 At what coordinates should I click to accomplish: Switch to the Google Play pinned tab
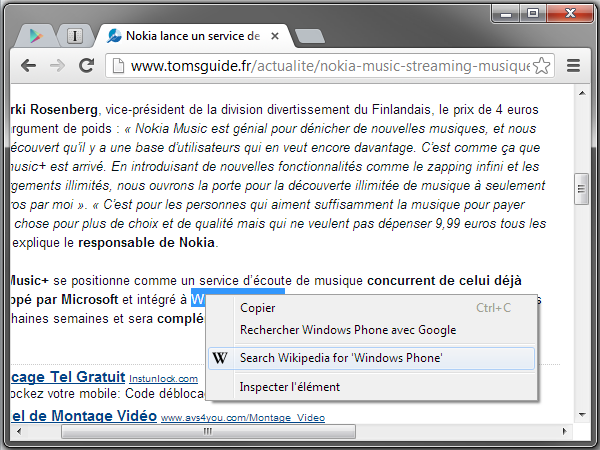36,36
